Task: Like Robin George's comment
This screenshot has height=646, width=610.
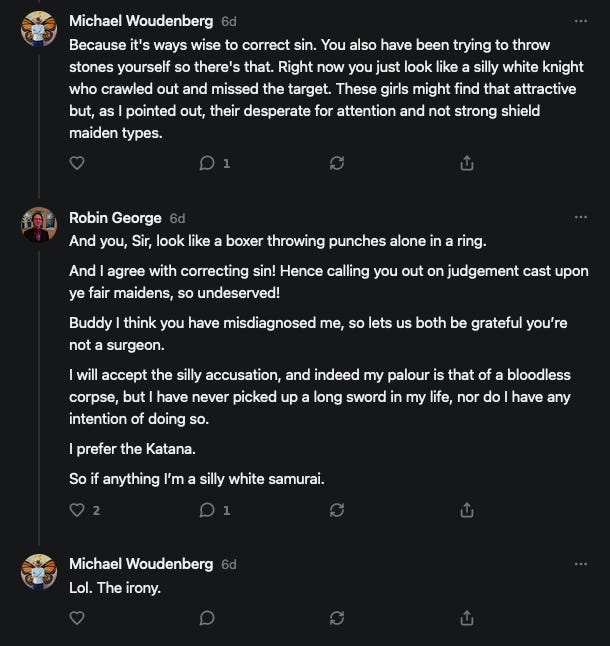Action: click(85, 510)
